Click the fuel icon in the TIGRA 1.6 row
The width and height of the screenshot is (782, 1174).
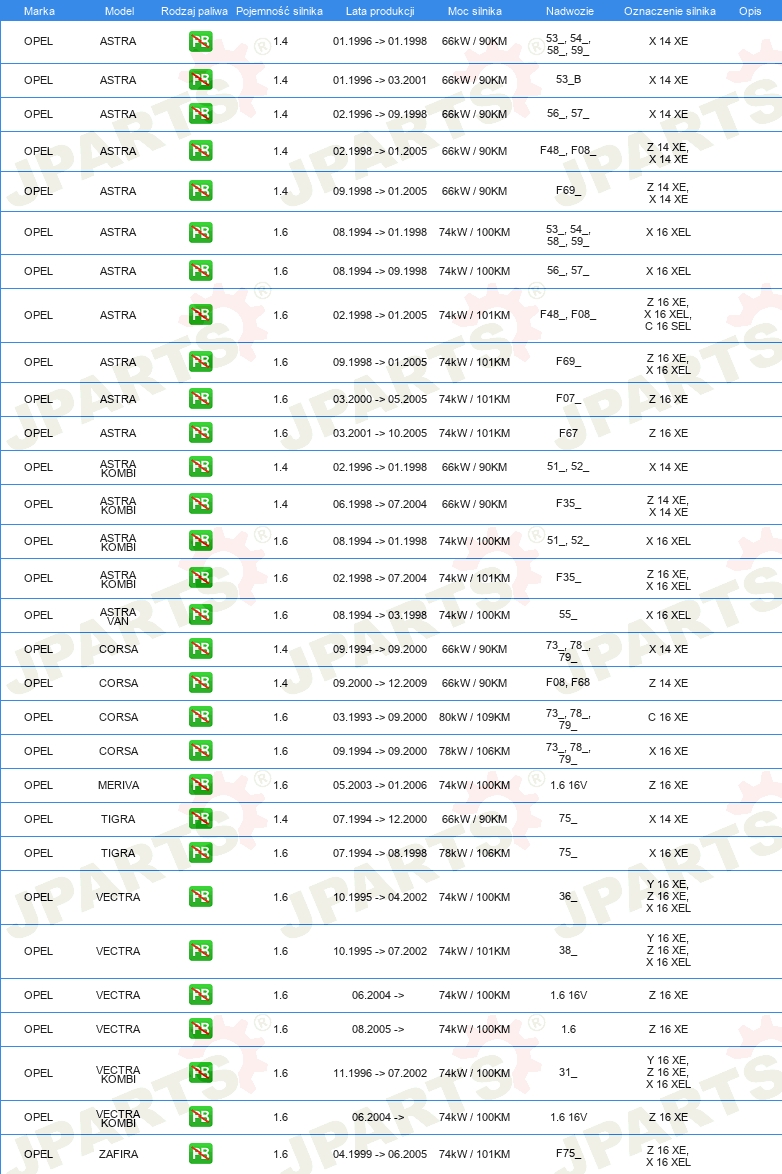pos(200,852)
